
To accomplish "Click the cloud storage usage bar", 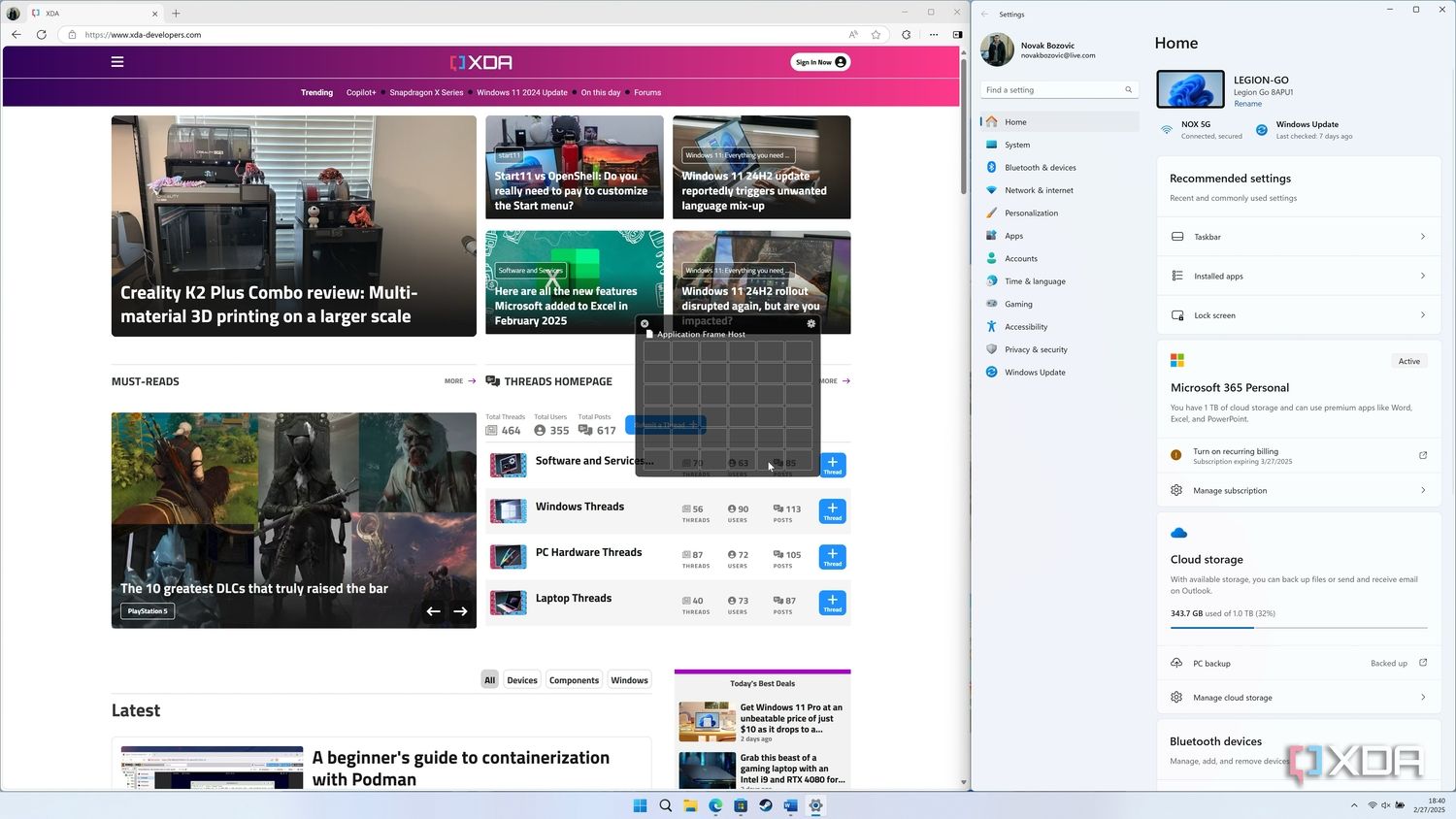I will coord(1298,628).
